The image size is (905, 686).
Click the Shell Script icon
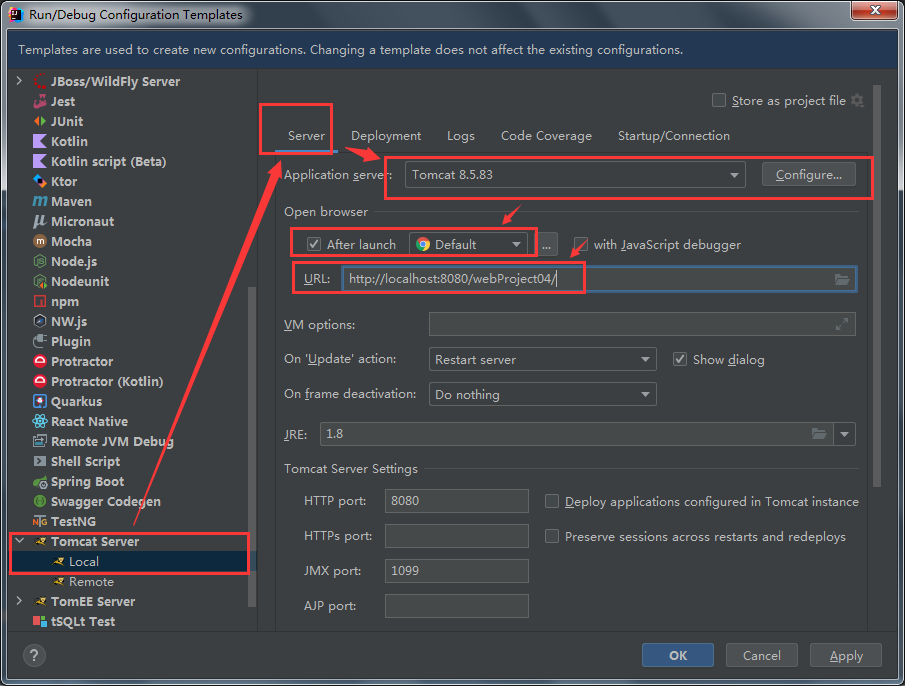(40, 462)
